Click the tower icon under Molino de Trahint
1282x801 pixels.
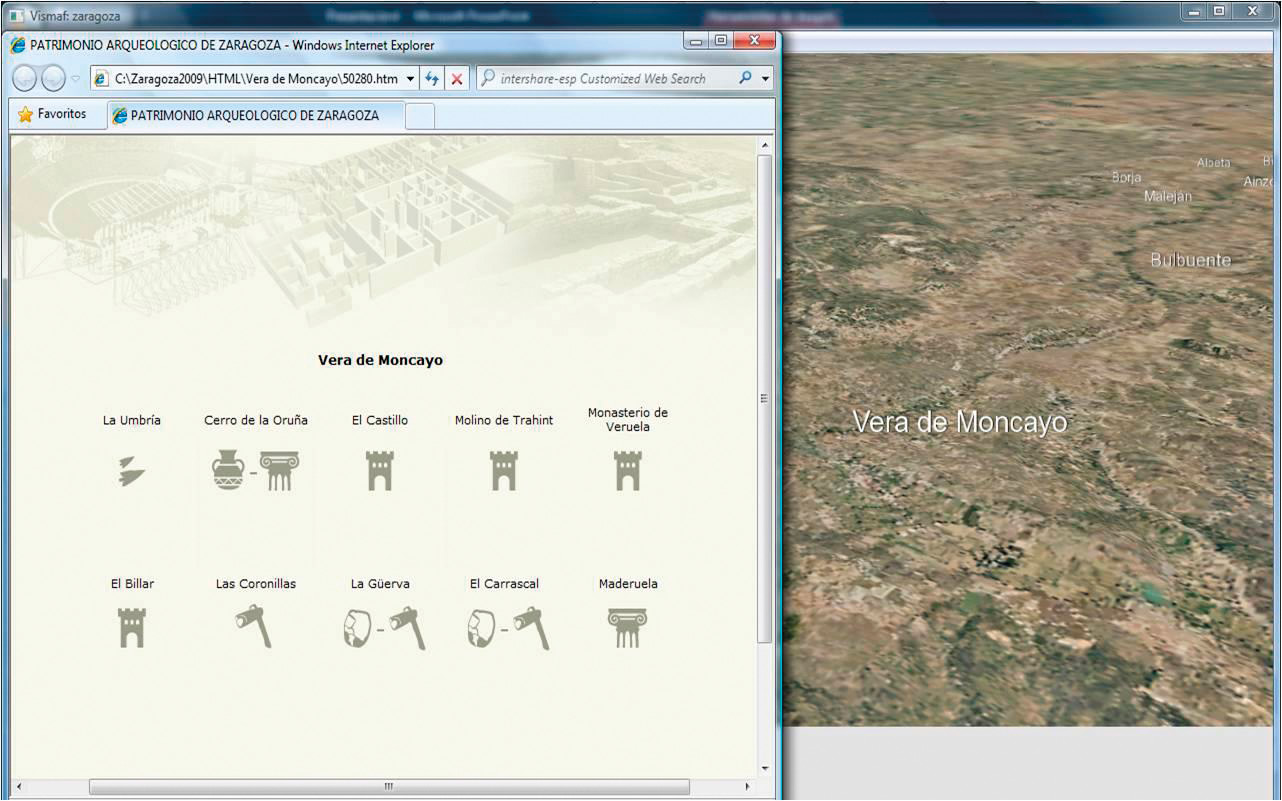tap(504, 470)
